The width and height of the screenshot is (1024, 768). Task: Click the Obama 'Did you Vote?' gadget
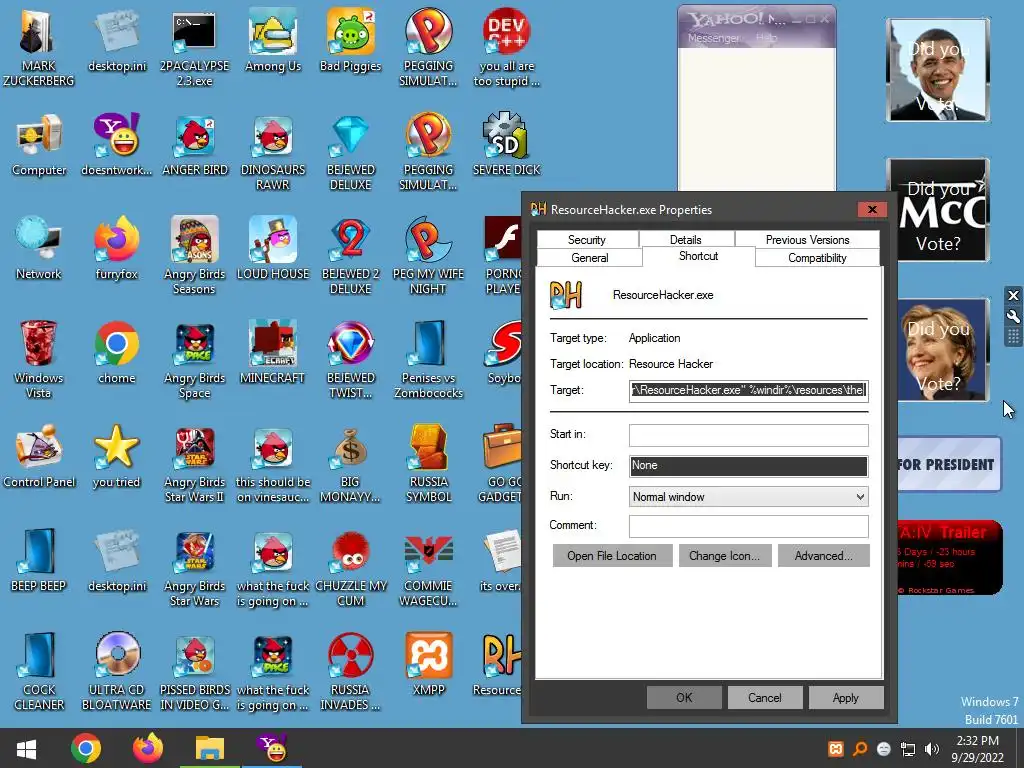[x=938, y=70]
